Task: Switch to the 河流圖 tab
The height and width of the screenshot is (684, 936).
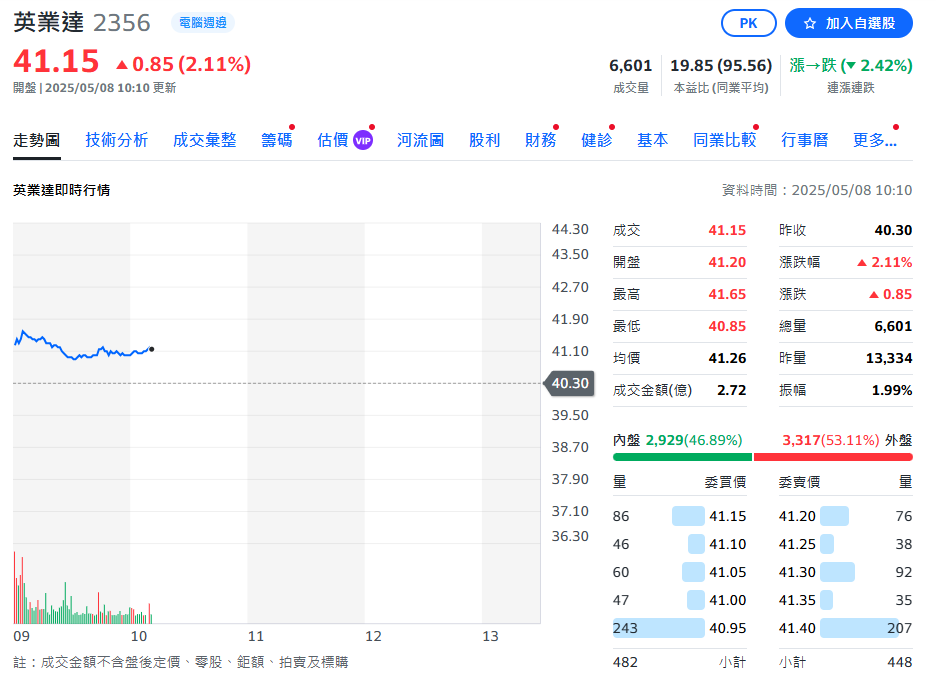Action: click(421, 140)
